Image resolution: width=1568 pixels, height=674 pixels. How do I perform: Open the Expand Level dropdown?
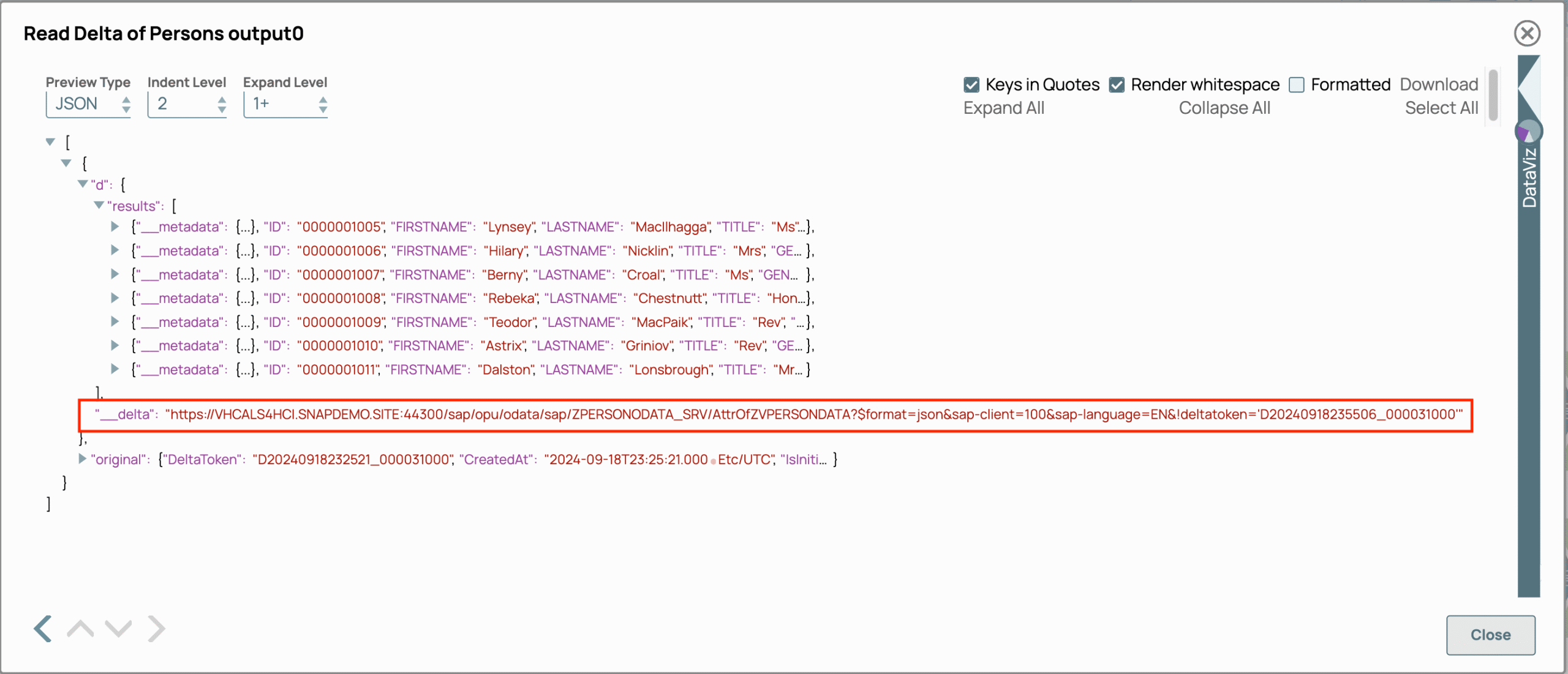[285, 104]
